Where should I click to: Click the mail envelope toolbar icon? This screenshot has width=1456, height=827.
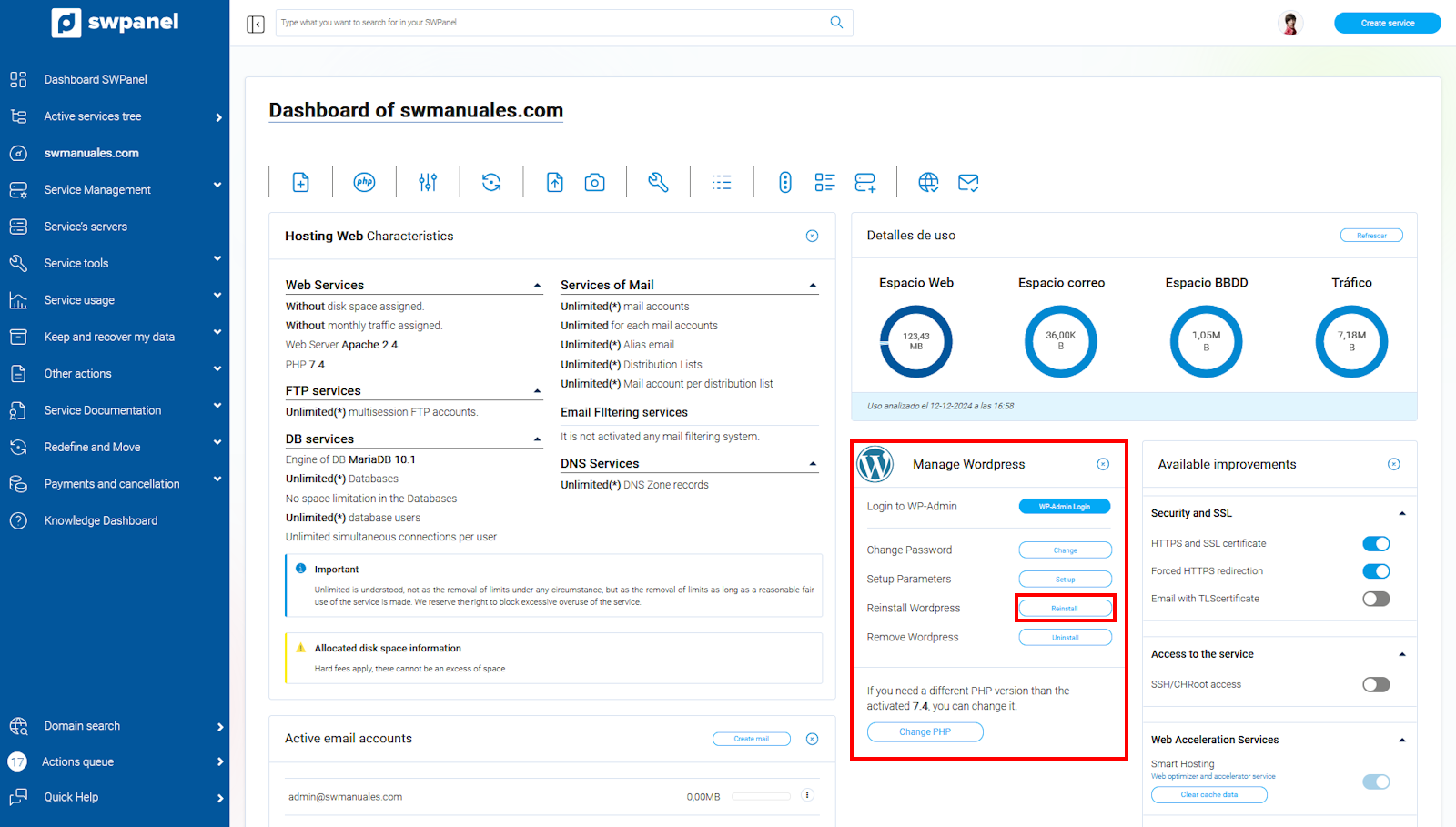968,182
